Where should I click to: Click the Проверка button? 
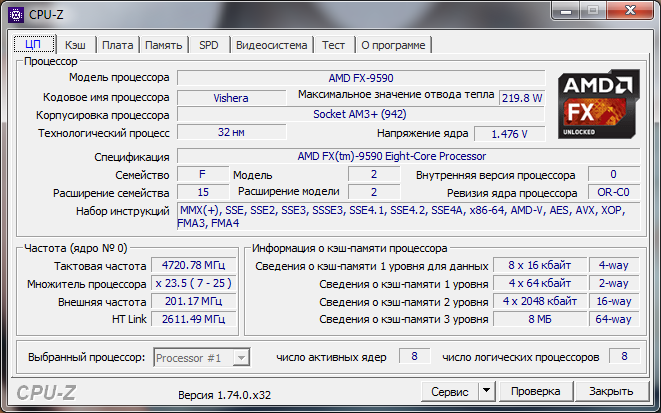point(535,392)
